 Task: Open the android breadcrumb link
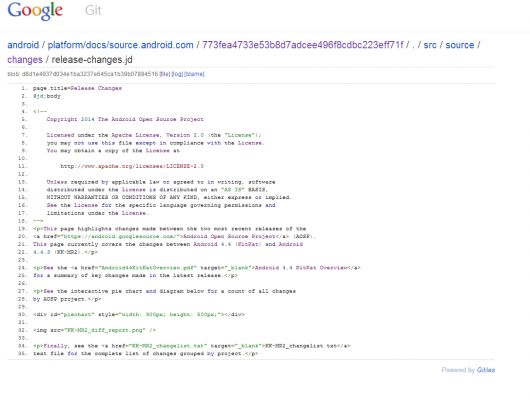(x=23, y=45)
